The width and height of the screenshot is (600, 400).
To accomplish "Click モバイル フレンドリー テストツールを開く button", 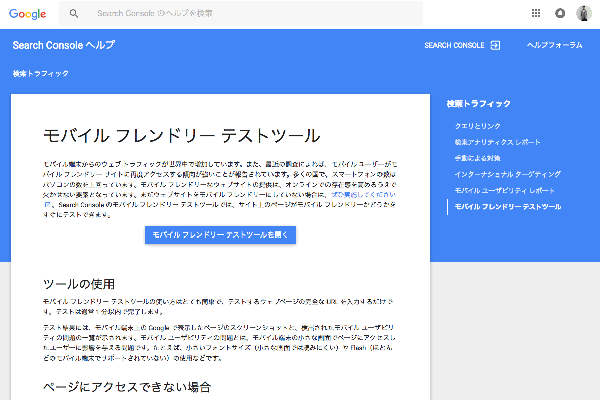I will [220, 235].
